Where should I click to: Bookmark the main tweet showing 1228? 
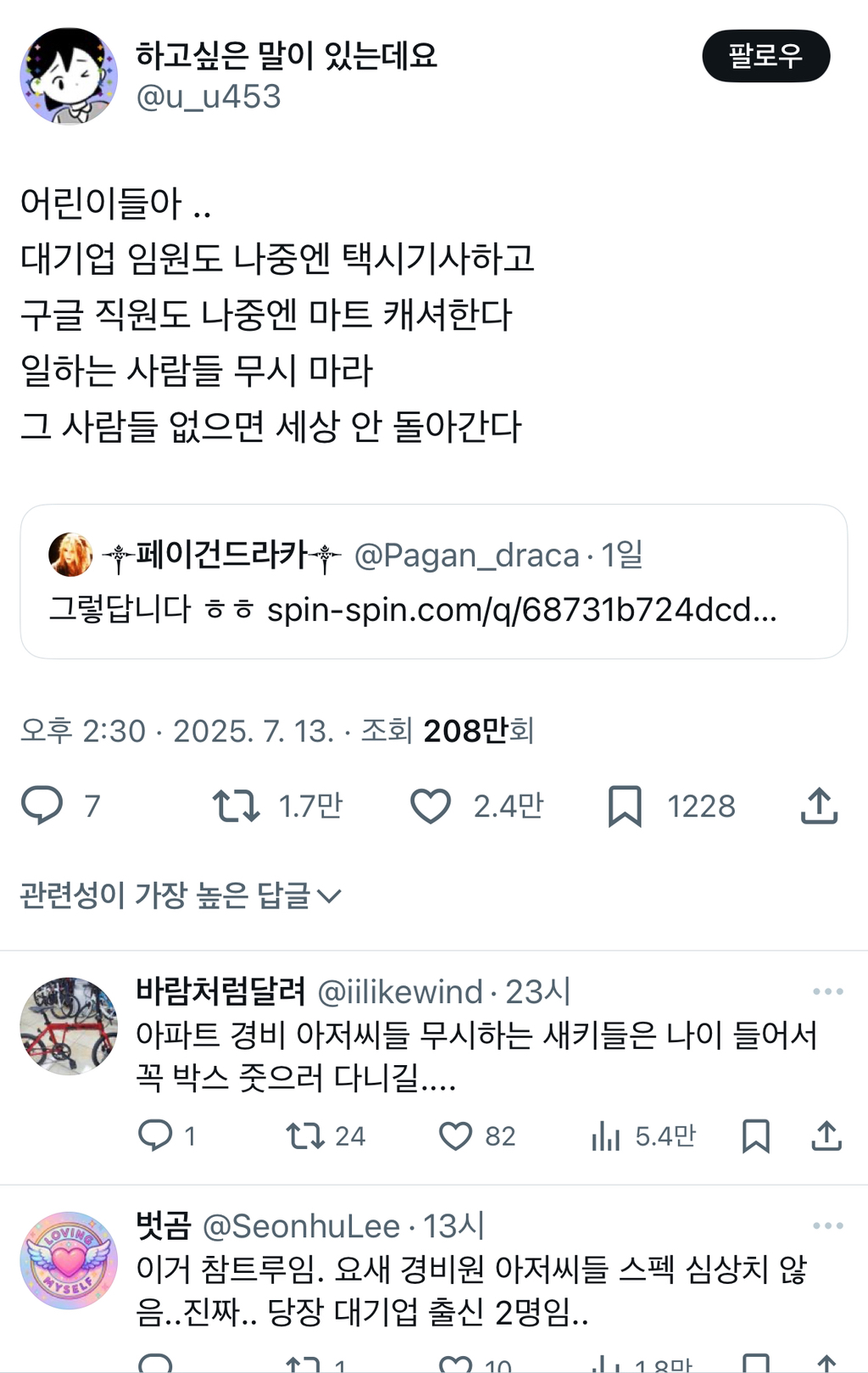click(625, 806)
